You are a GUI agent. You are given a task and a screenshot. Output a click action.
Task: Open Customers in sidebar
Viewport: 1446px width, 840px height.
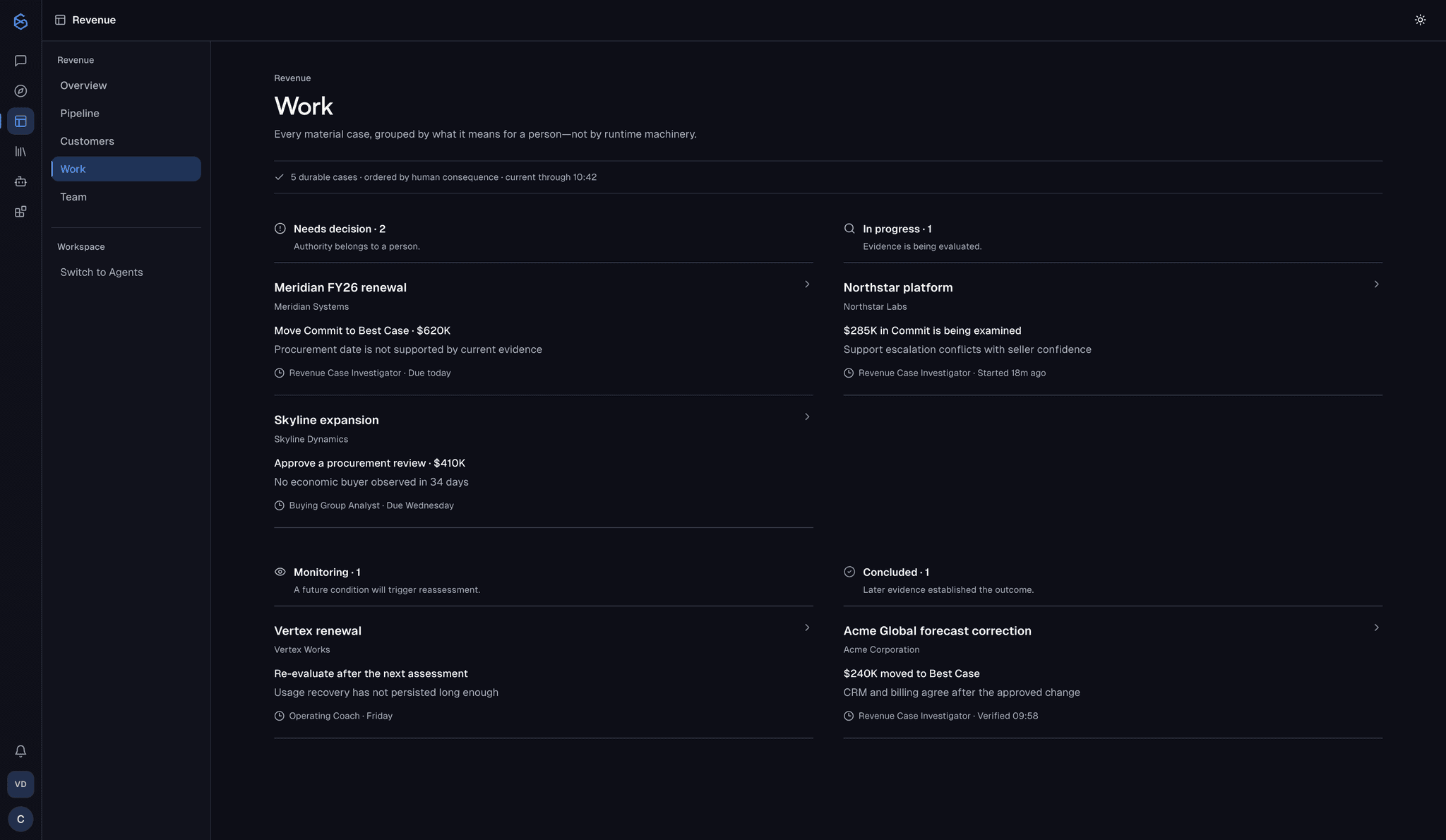click(x=126, y=141)
